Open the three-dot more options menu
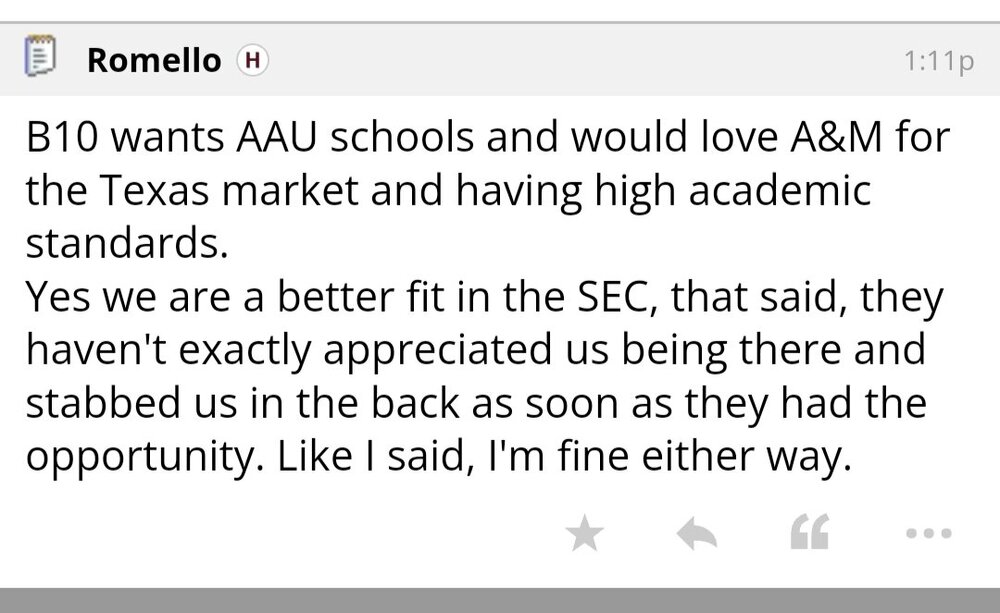1000x613 pixels. coord(926,534)
